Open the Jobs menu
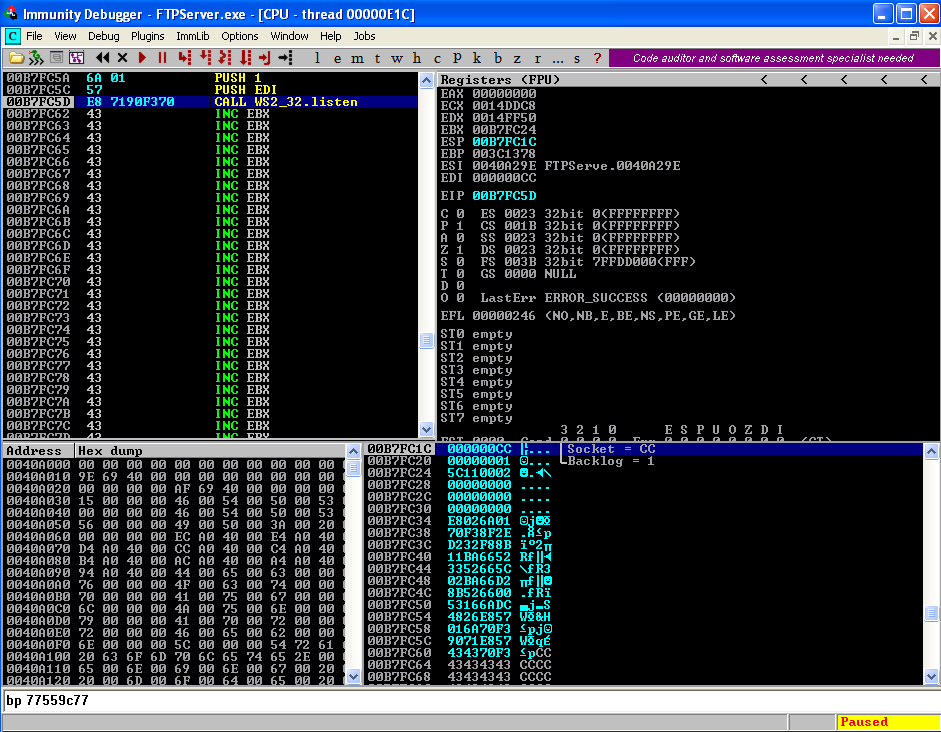This screenshot has width=941, height=732. click(x=364, y=36)
